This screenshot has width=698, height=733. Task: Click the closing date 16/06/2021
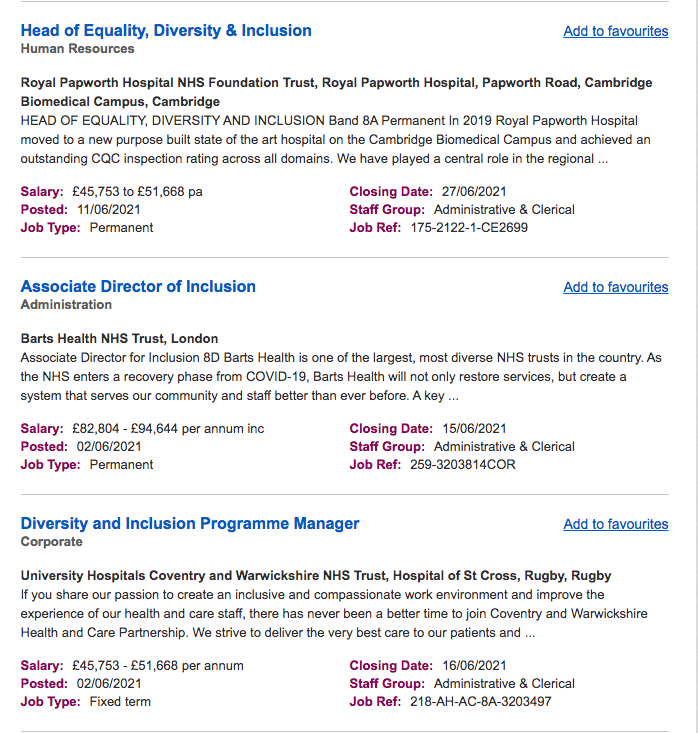tap(473, 665)
